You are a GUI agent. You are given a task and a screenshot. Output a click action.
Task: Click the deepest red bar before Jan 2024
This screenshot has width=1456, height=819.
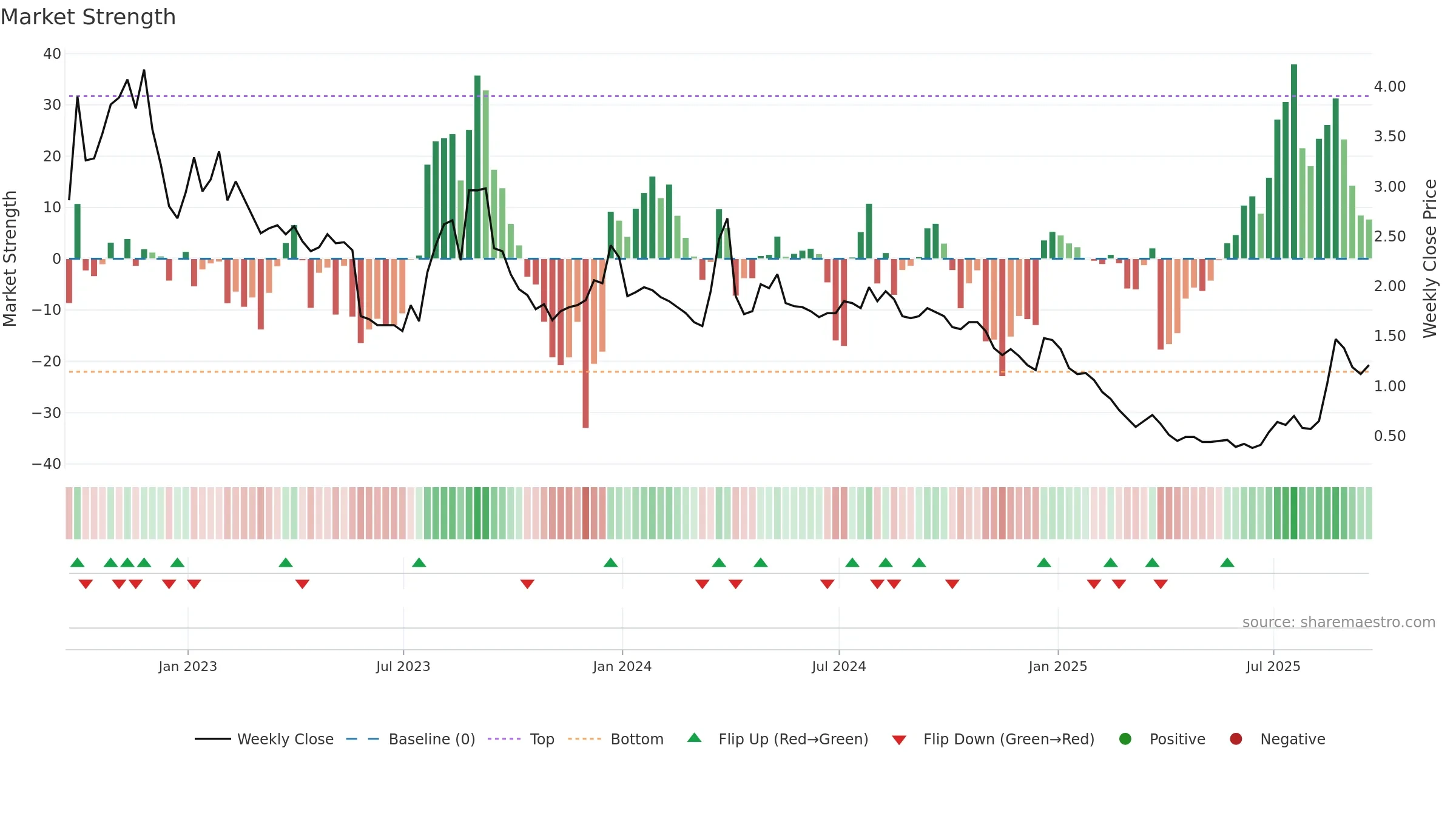585,343
